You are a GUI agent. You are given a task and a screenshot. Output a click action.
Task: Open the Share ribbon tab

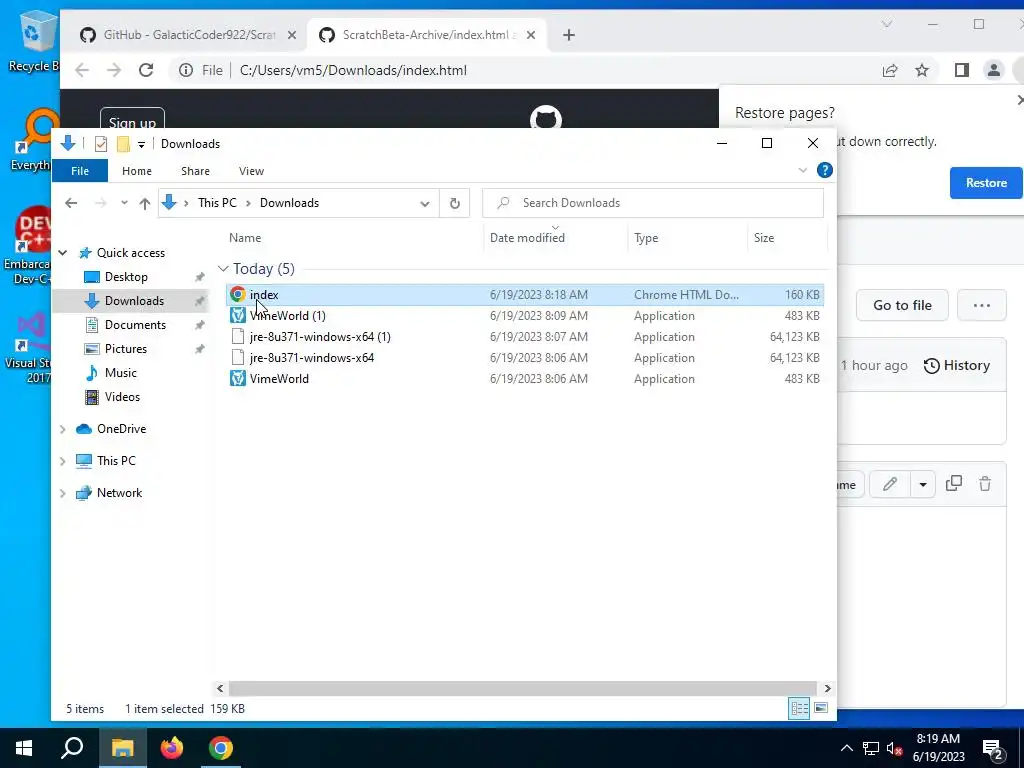(x=195, y=171)
